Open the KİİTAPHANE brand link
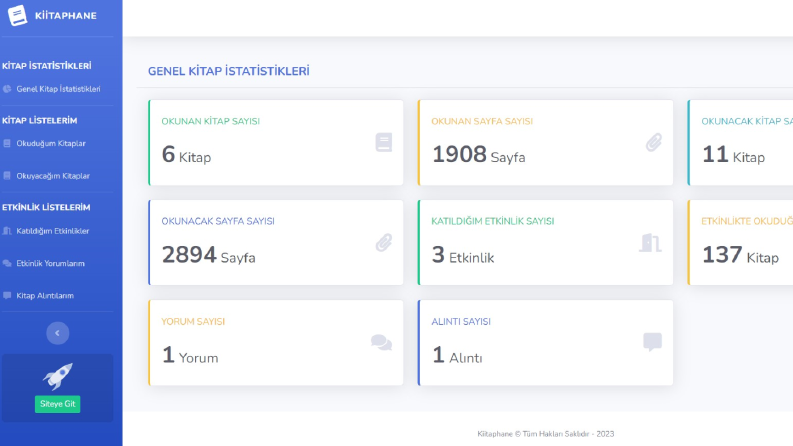Screen dimensions: 793x446 click(x=65, y=16)
